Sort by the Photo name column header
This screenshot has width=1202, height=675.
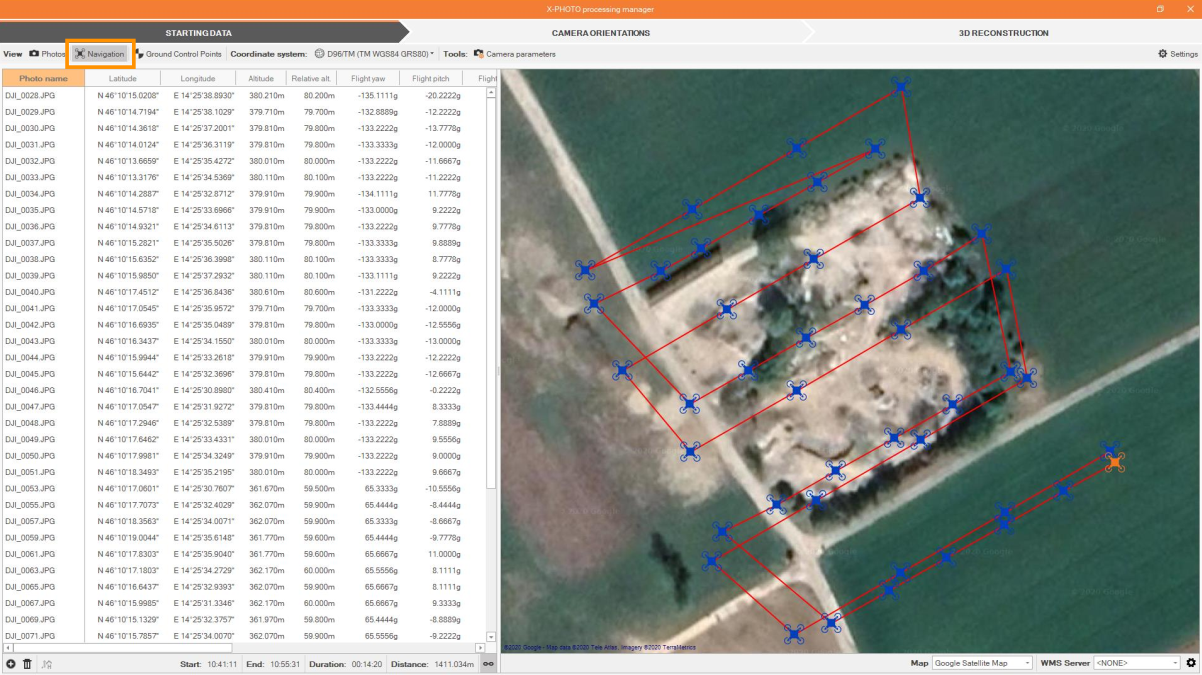(43, 78)
